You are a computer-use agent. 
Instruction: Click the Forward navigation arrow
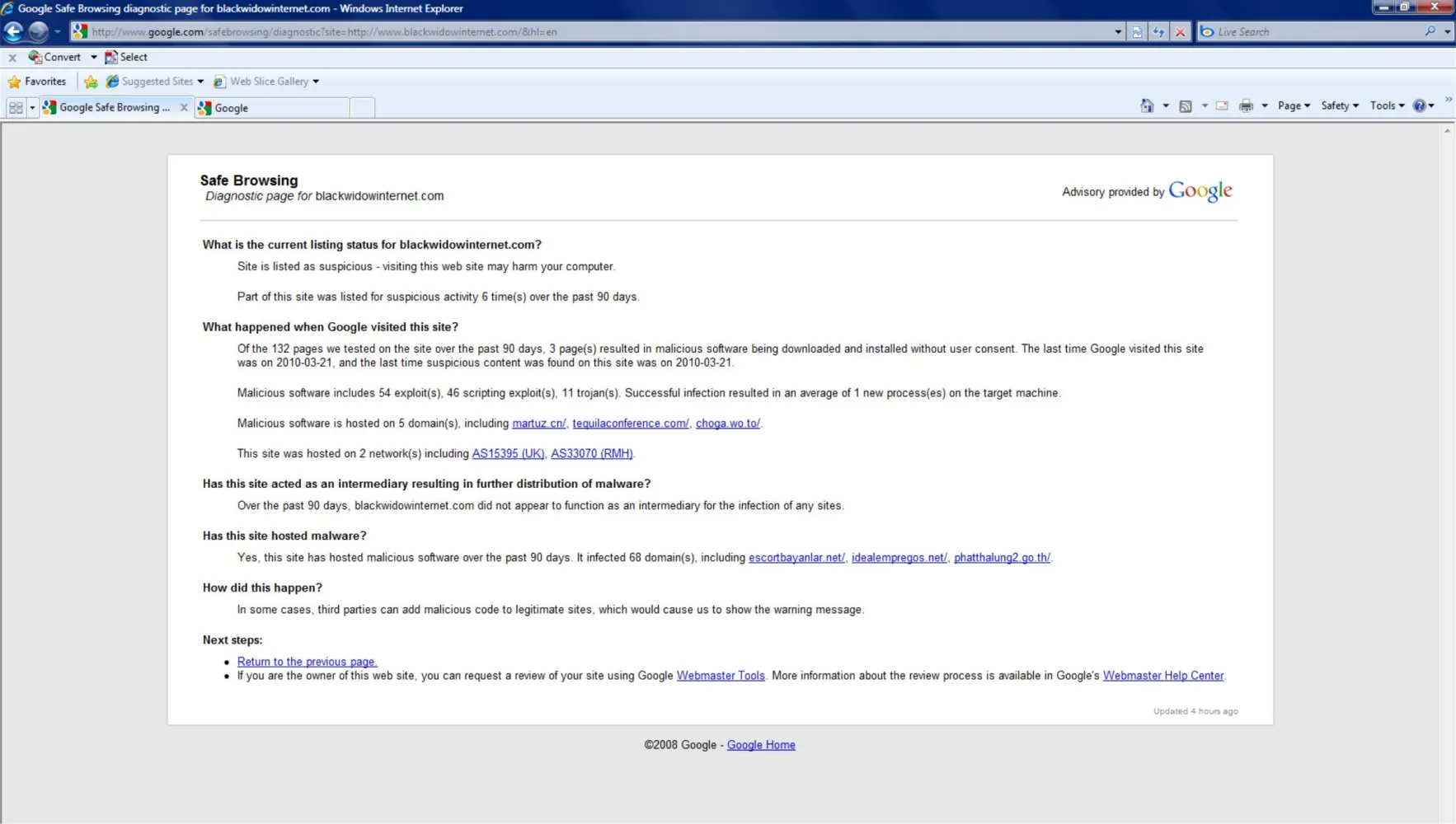pyautogui.click(x=38, y=31)
